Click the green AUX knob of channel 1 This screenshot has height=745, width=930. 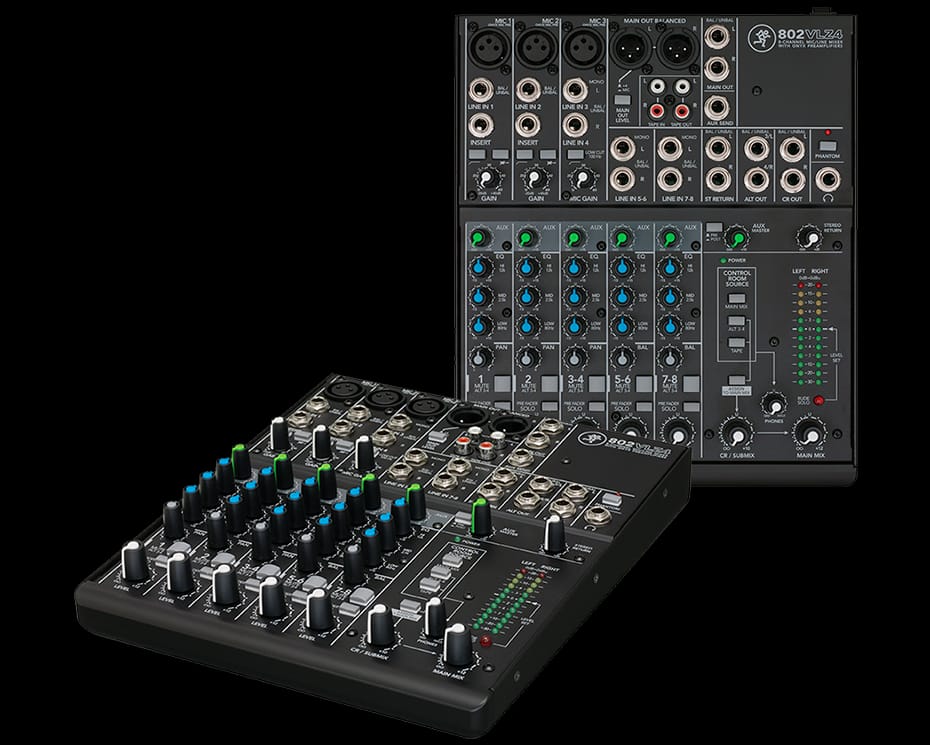[478, 238]
